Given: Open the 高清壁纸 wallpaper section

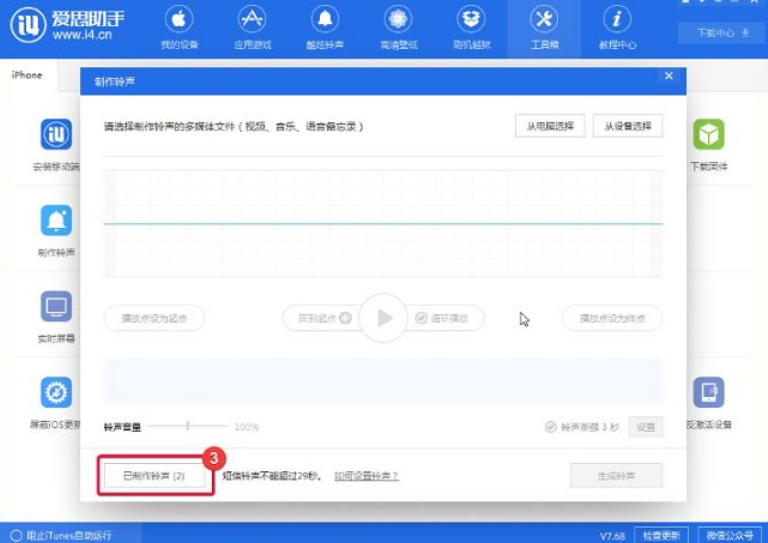Looking at the screenshot, I should coord(398,29).
